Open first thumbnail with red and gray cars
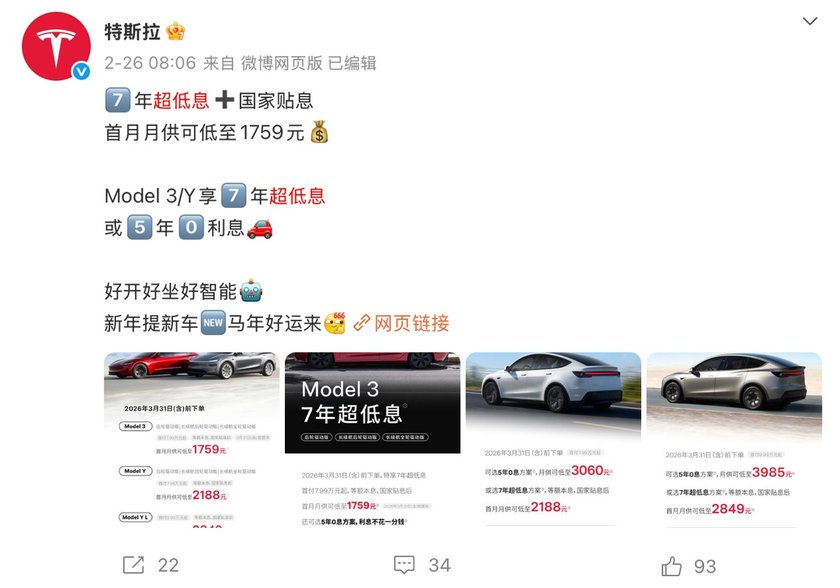 191,440
